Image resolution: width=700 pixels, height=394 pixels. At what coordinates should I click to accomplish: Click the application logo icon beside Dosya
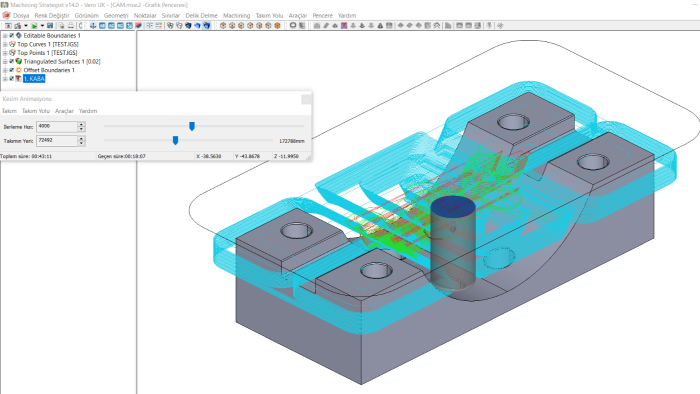click(6, 15)
